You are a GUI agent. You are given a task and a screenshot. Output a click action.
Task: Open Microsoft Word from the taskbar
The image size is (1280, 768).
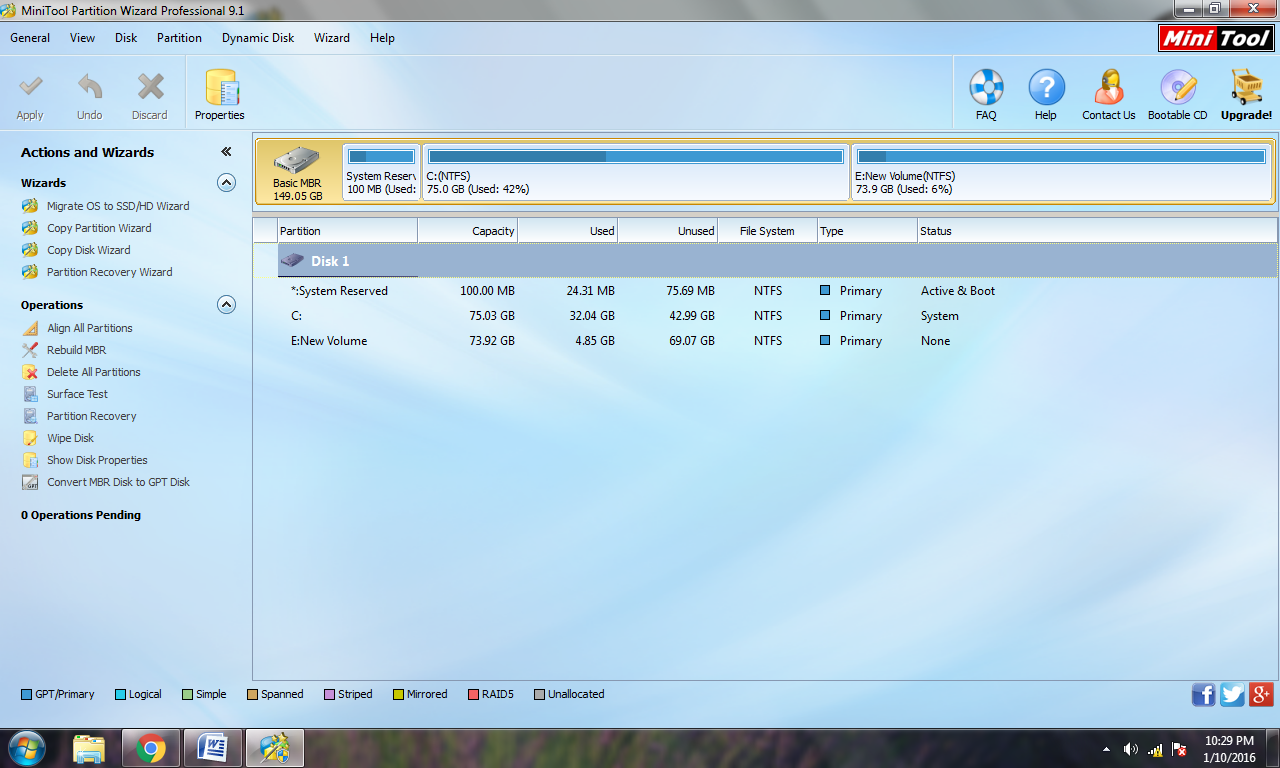(213, 748)
